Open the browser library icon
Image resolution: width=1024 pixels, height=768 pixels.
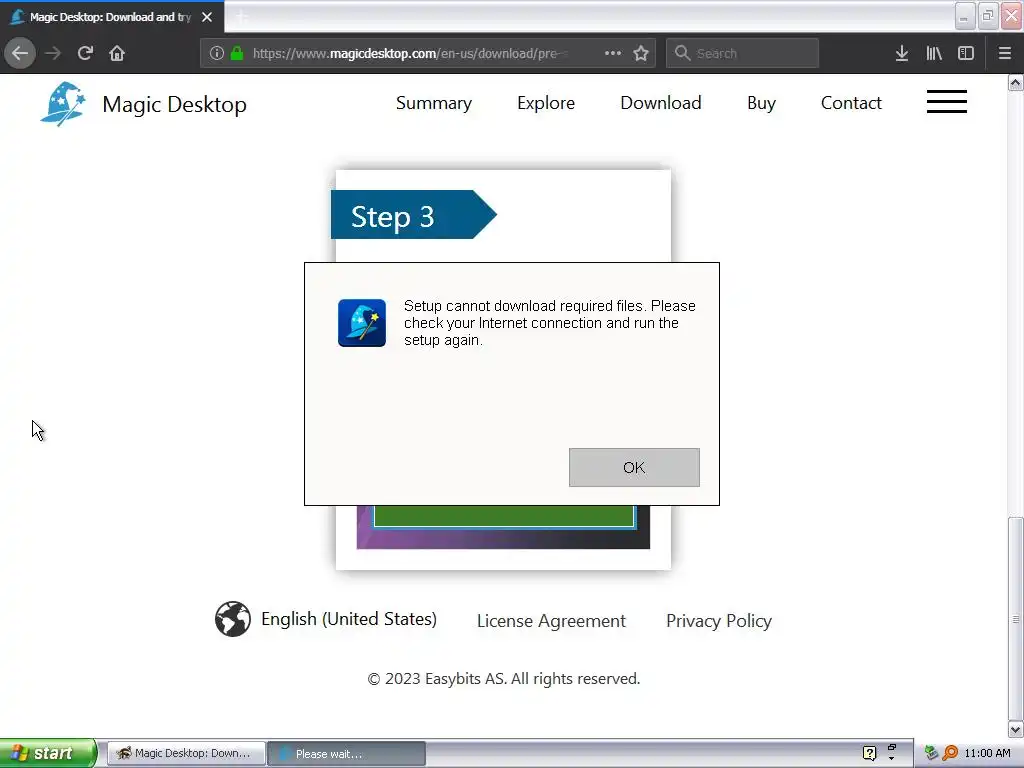(934, 53)
